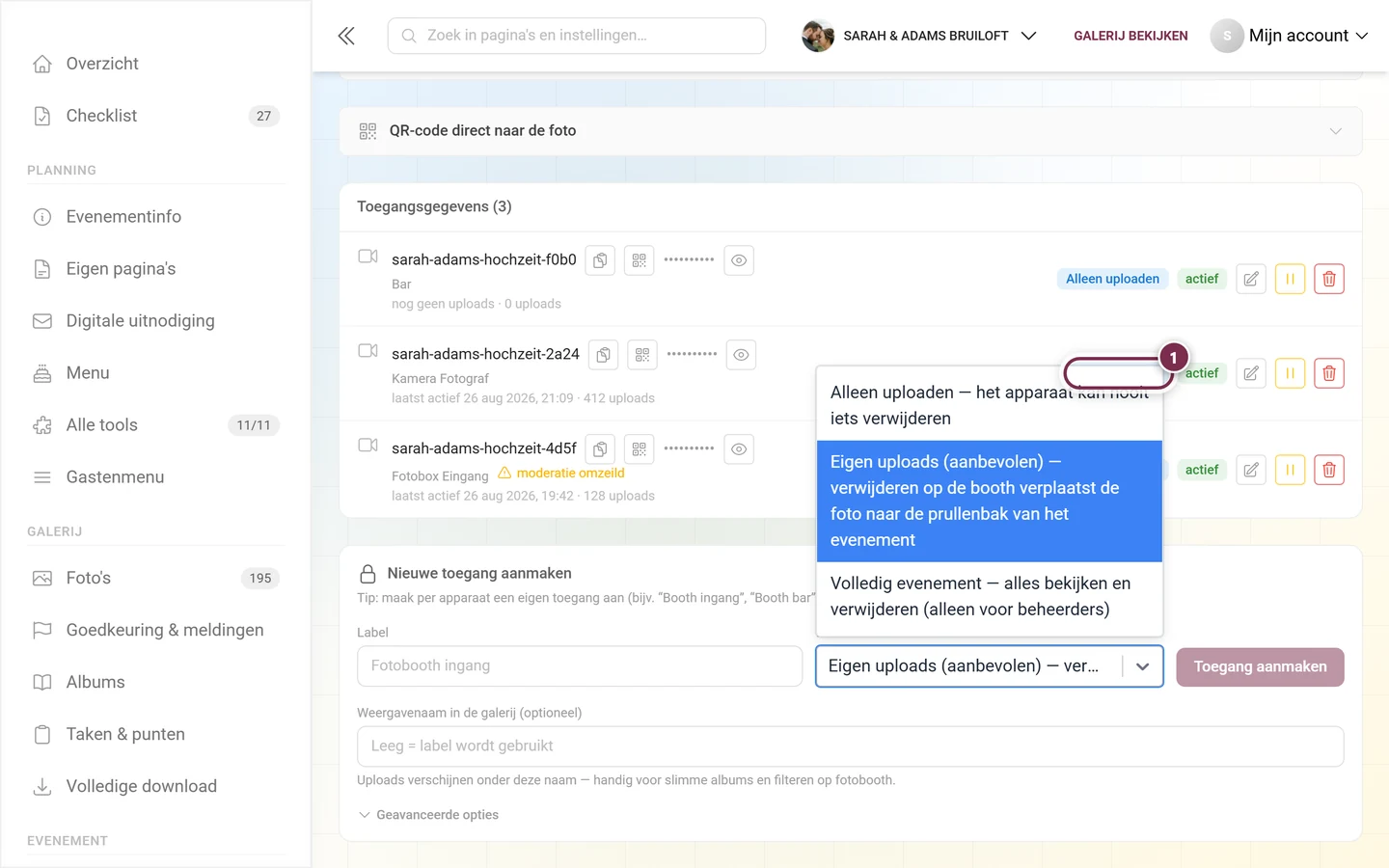Copy the sarah-adams-hochzeit-2a24 access name
Image resolution: width=1389 pixels, height=868 pixels.
pyautogui.click(x=603, y=355)
